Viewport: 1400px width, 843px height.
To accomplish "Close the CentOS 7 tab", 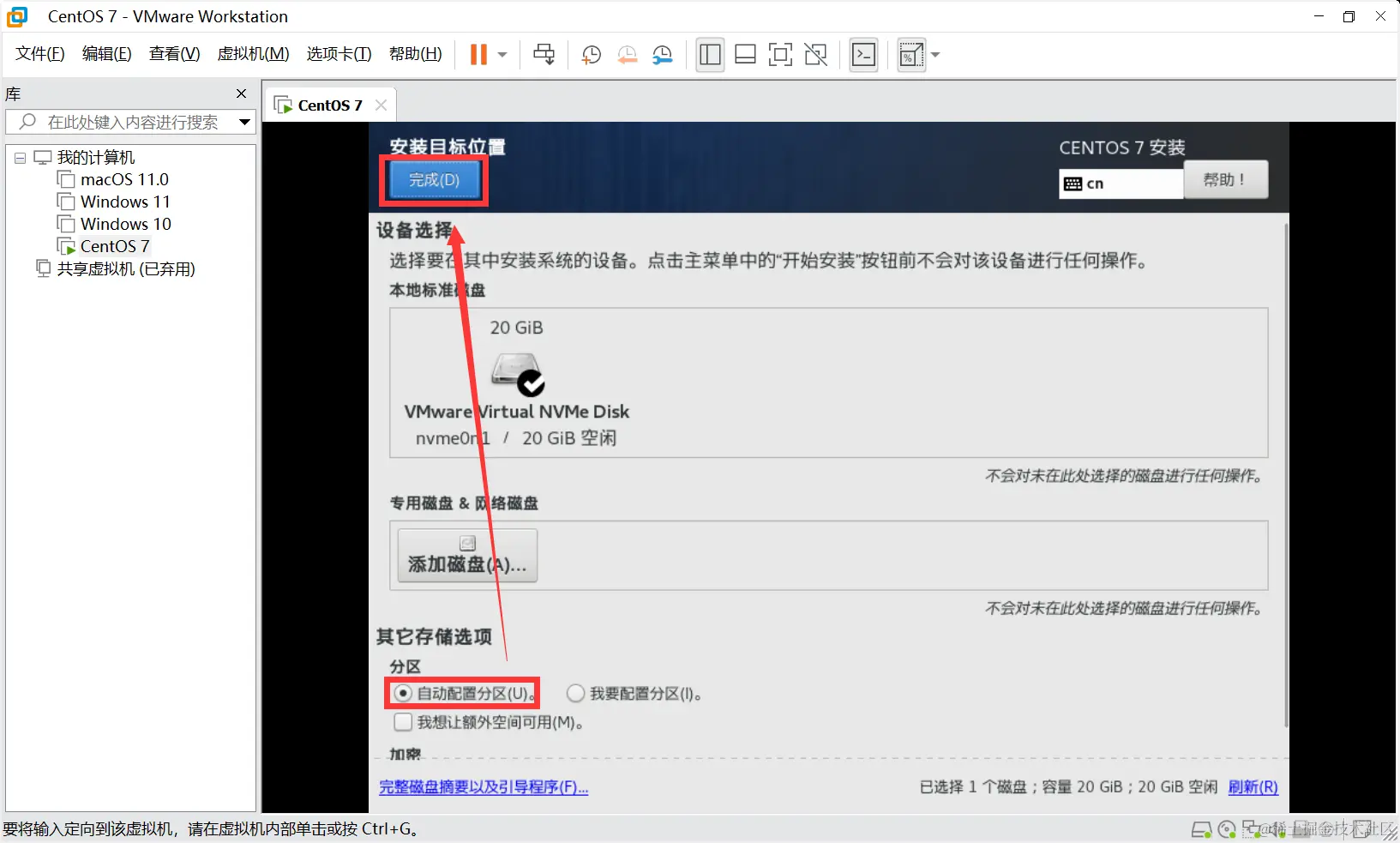I will (x=382, y=105).
